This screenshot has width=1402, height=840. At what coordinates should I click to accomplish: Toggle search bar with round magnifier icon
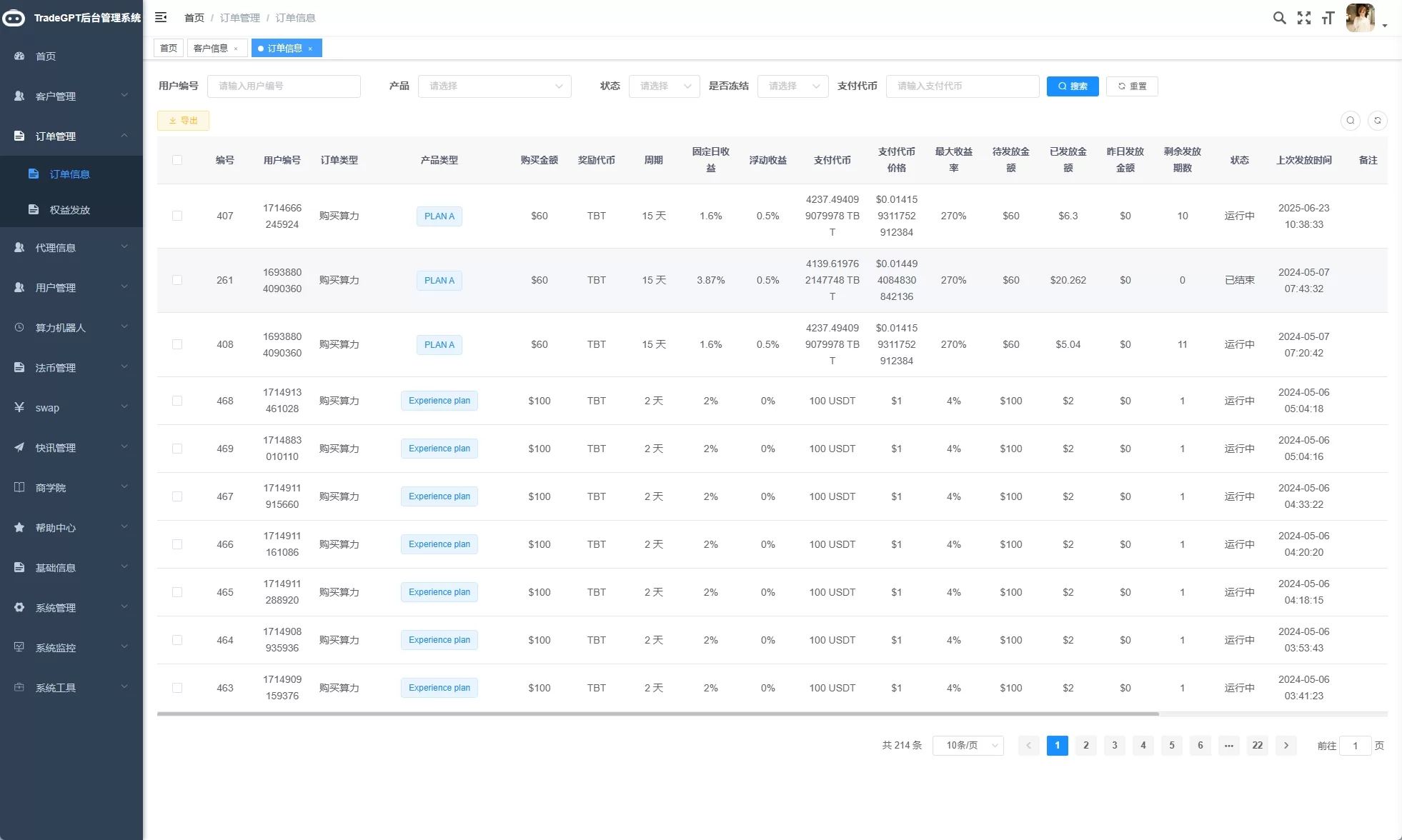tap(1350, 121)
